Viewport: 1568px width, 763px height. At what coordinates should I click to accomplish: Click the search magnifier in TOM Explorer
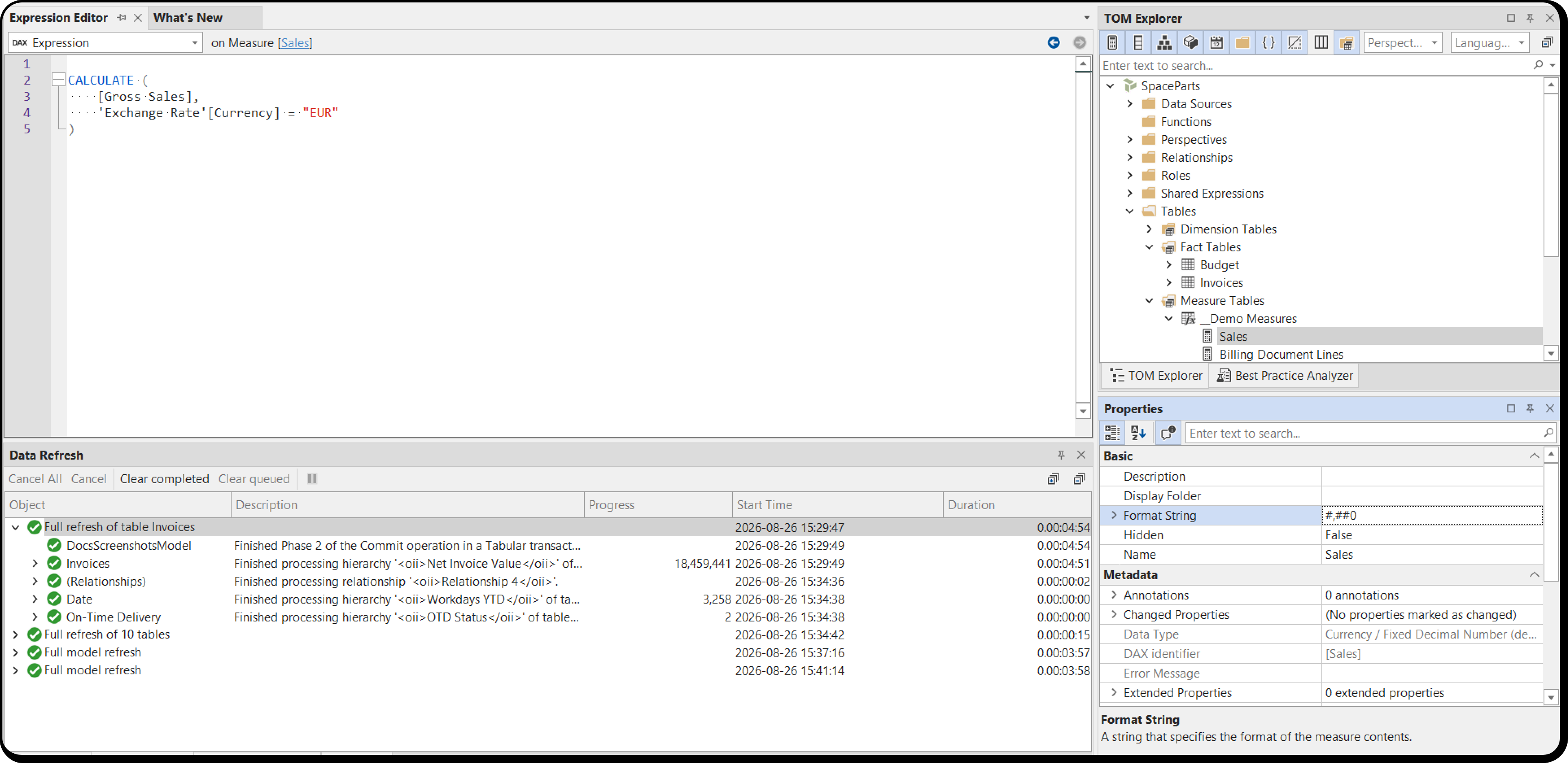pyautogui.click(x=1538, y=65)
